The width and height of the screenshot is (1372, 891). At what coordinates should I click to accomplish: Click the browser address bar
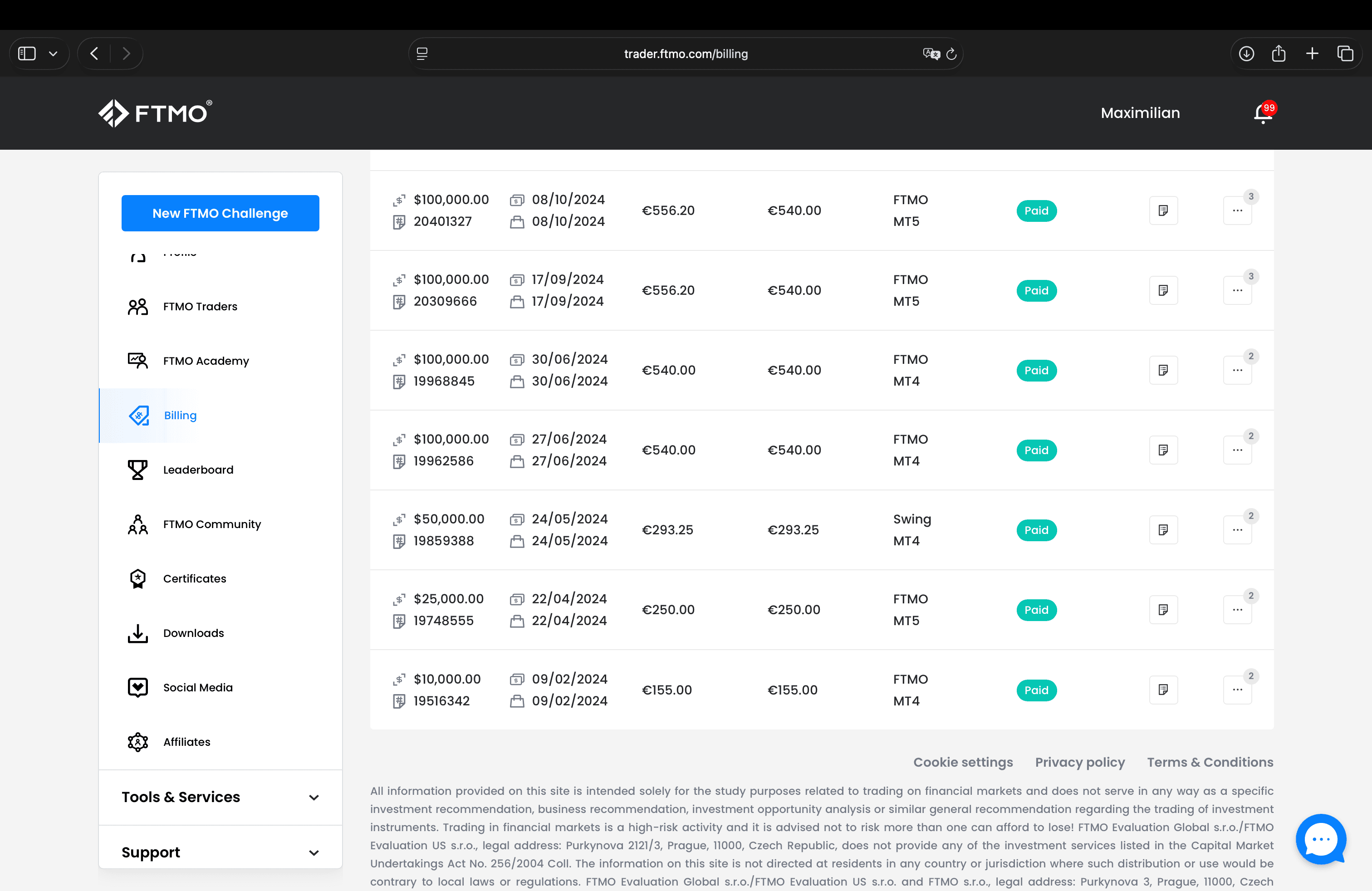coord(686,54)
